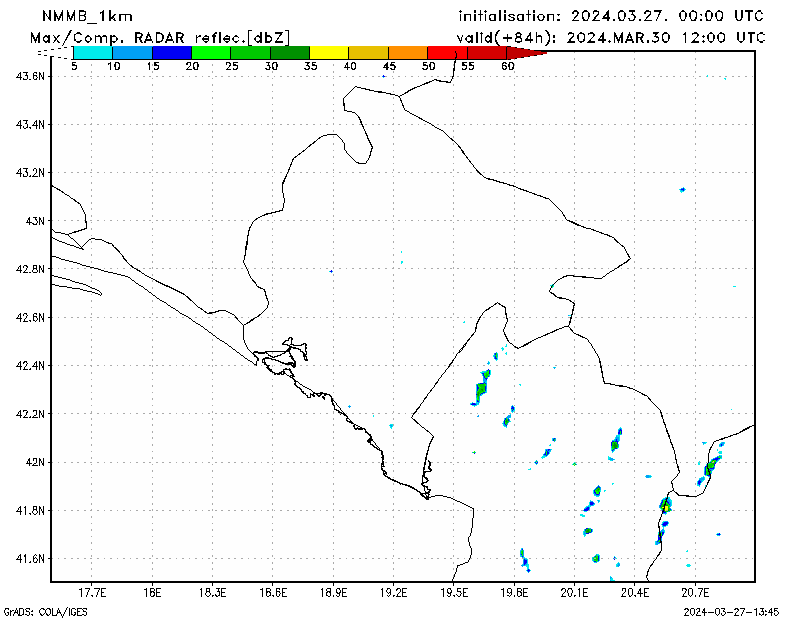800x618 pixels.
Task: Click the light blue 10-15 dBZ swatch
Action: point(133,53)
